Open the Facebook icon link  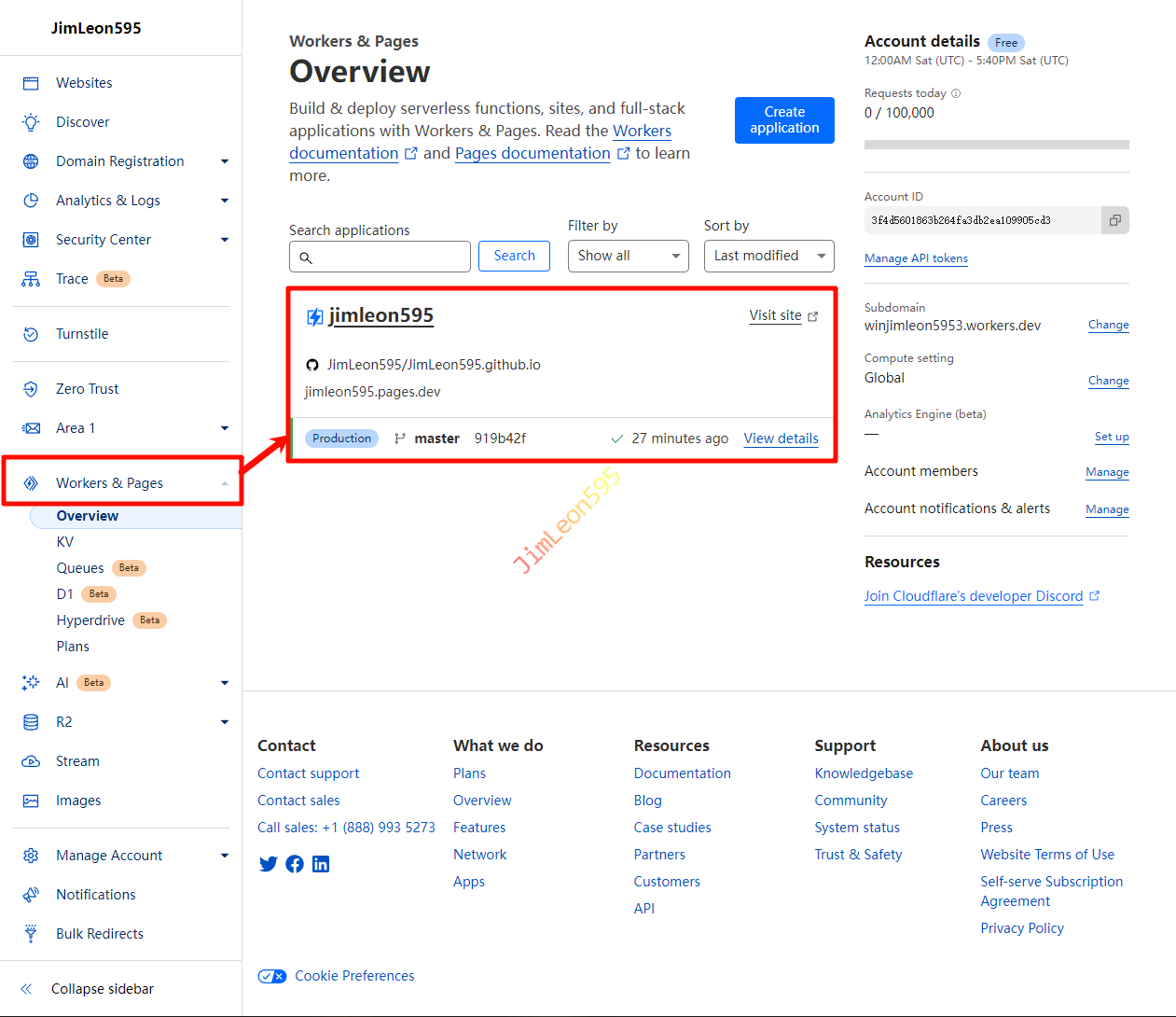tap(295, 864)
